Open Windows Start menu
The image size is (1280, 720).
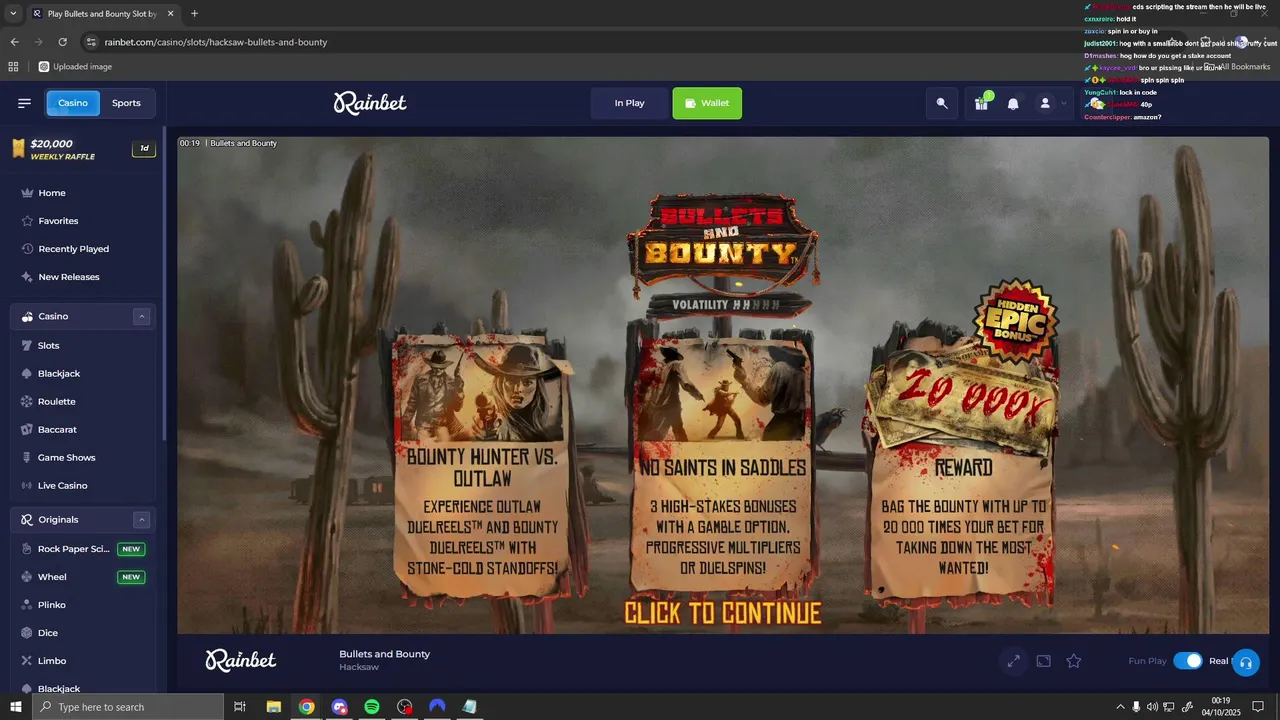point(15,707)
